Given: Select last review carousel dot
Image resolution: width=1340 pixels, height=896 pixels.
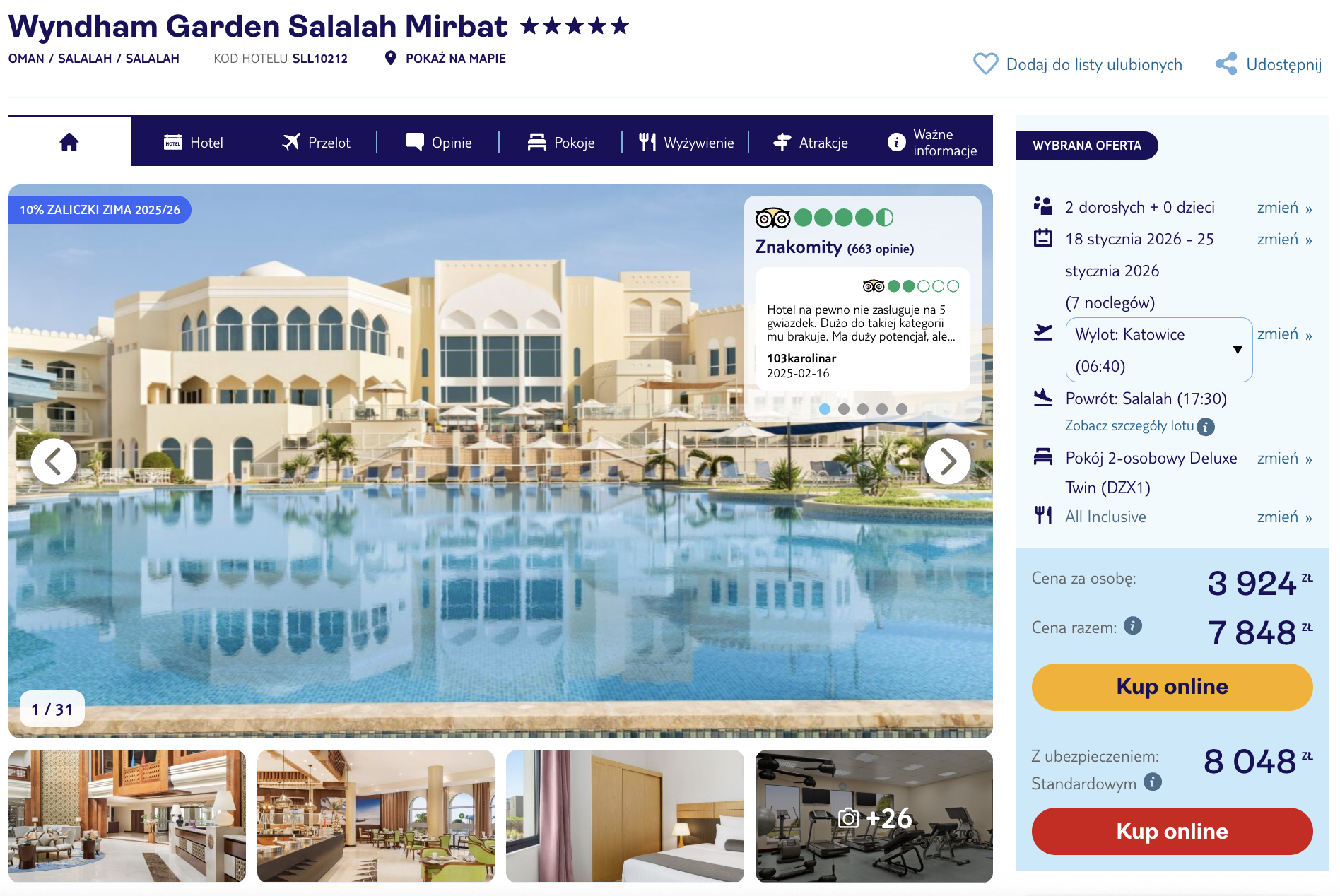Looking at the screenshot, I should click(x=902, y=409).
